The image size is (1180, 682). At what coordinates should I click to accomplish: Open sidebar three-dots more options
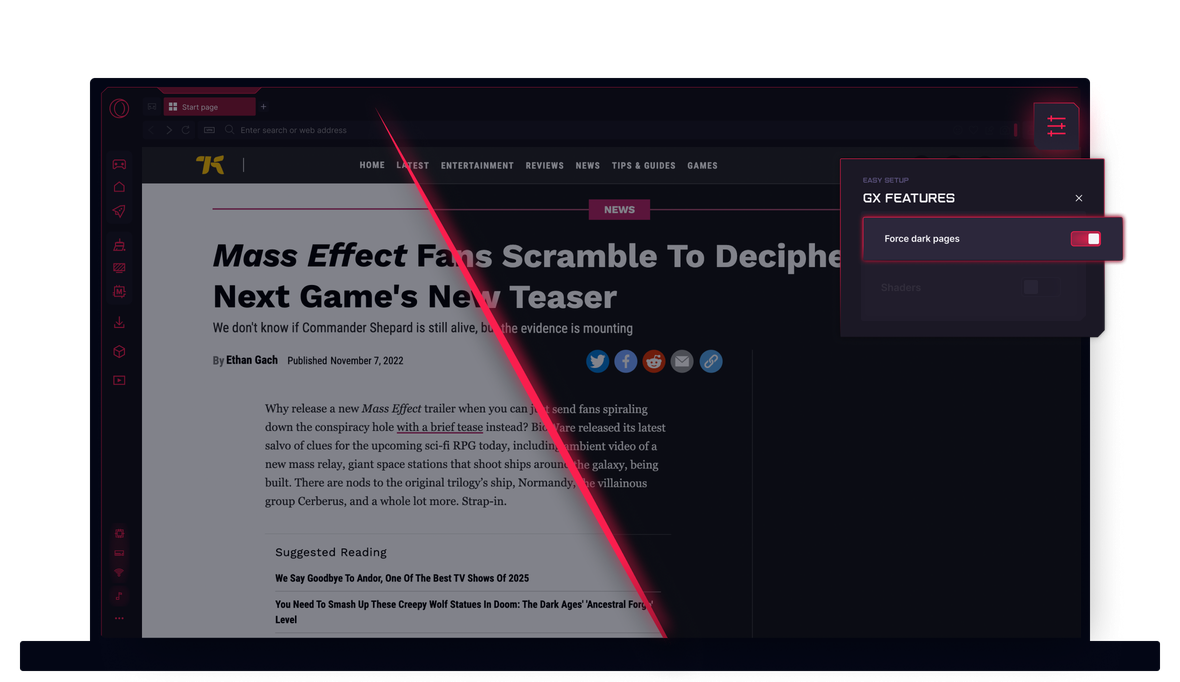click(x=119, y=618)
